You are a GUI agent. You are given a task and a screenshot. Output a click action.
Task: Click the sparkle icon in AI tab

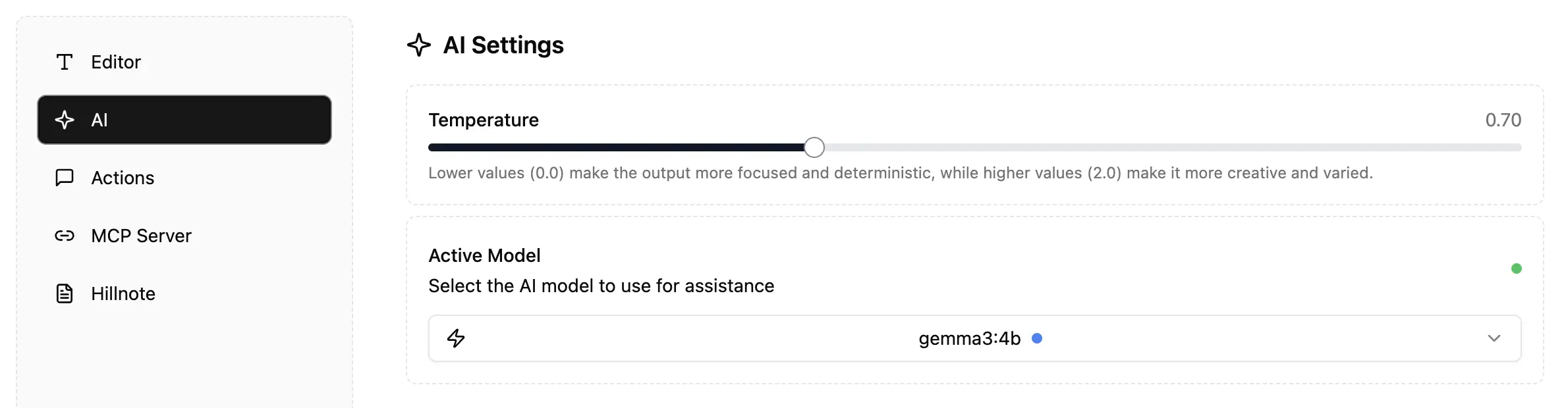[x=65, y=120]
